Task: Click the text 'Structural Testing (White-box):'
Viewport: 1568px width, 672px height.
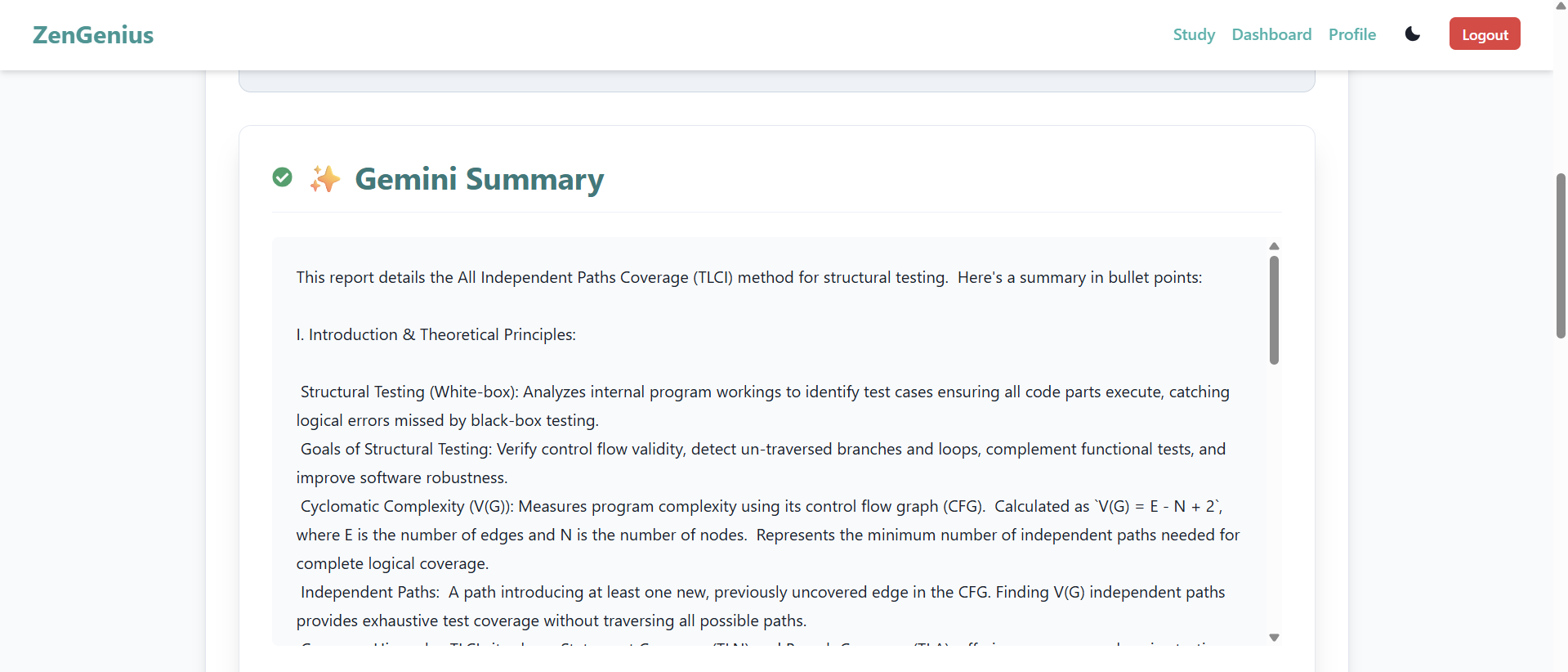Action: (409, 392)
